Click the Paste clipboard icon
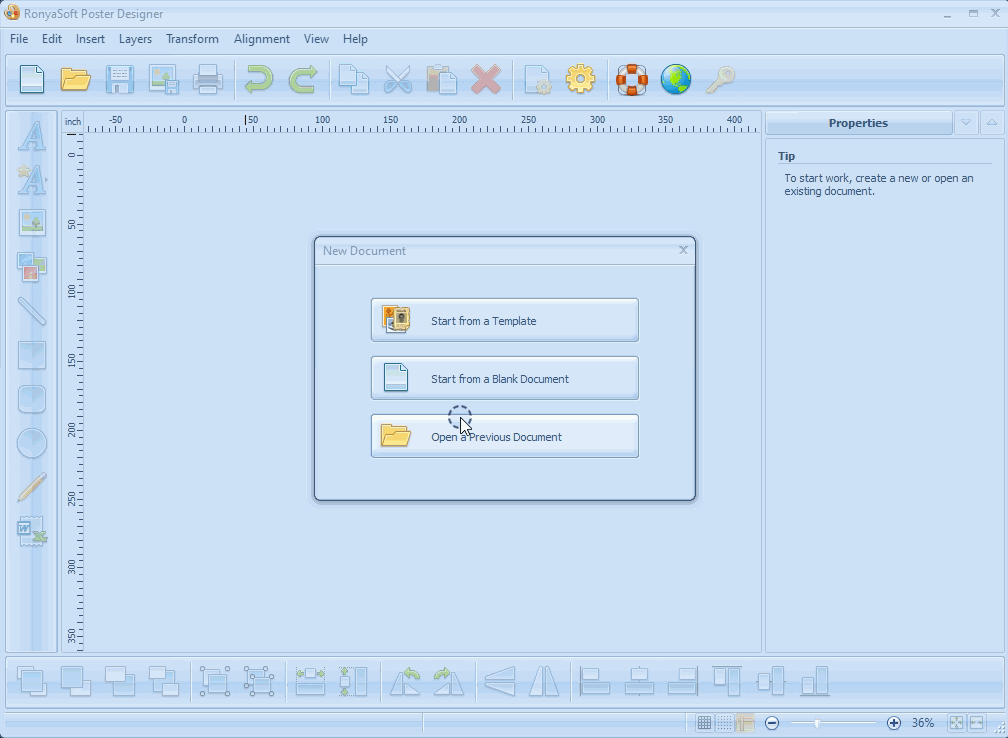Viewport: 1008px width, 738px height. click(442, 80)
